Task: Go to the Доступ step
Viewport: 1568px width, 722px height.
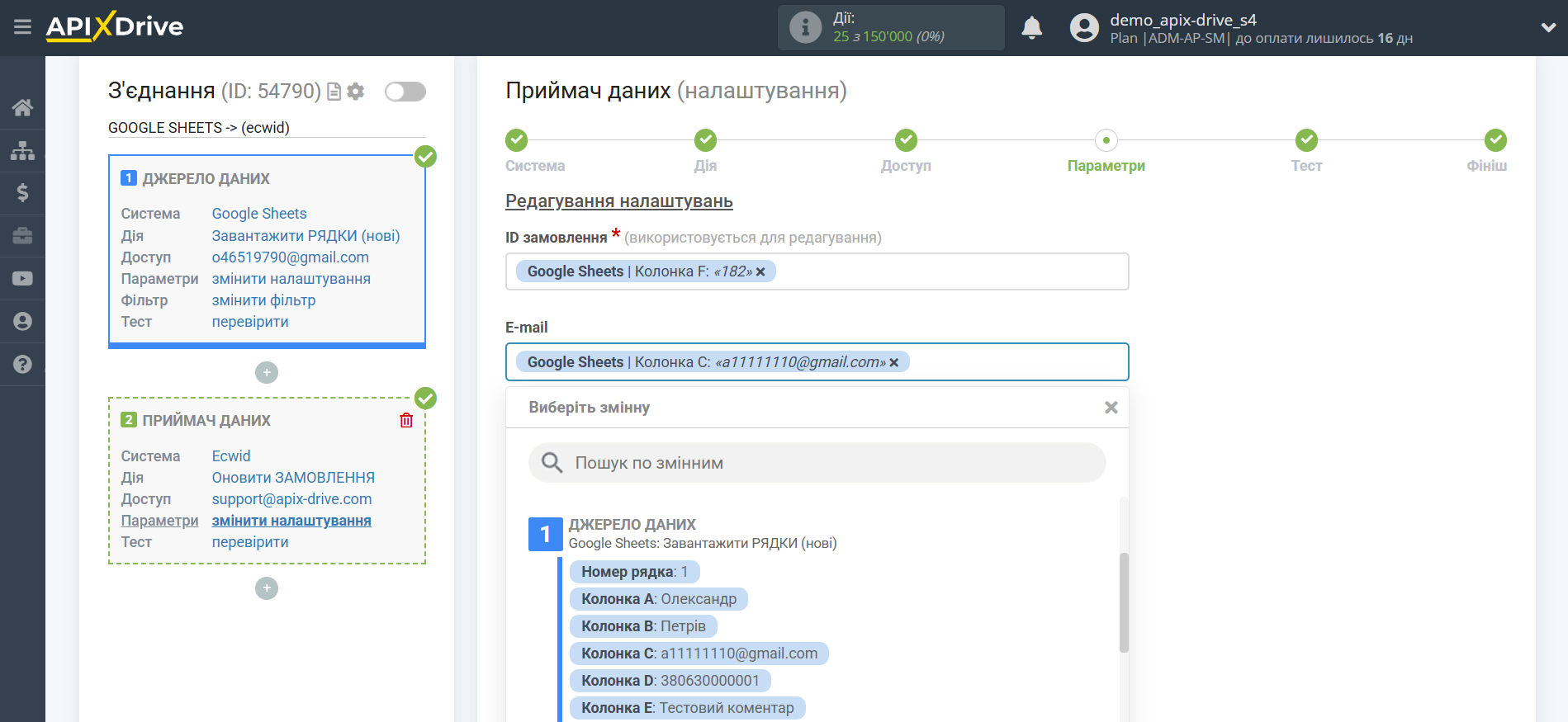Action: (x=906, y=140)
